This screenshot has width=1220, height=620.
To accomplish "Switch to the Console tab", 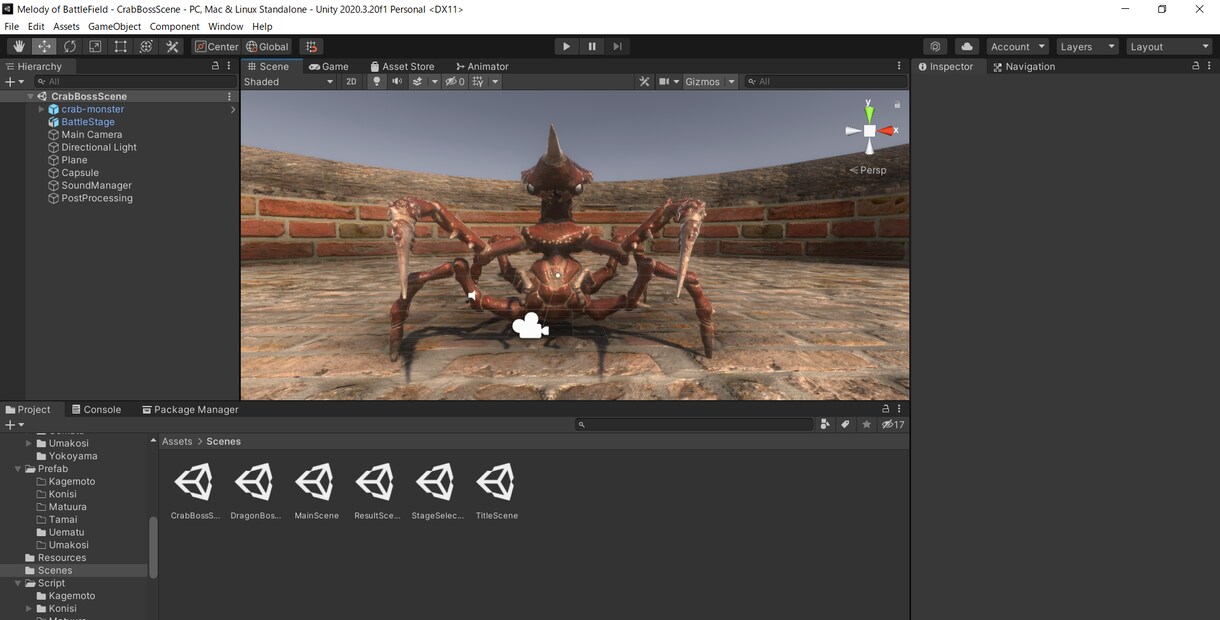I will (x=95, y=409).
